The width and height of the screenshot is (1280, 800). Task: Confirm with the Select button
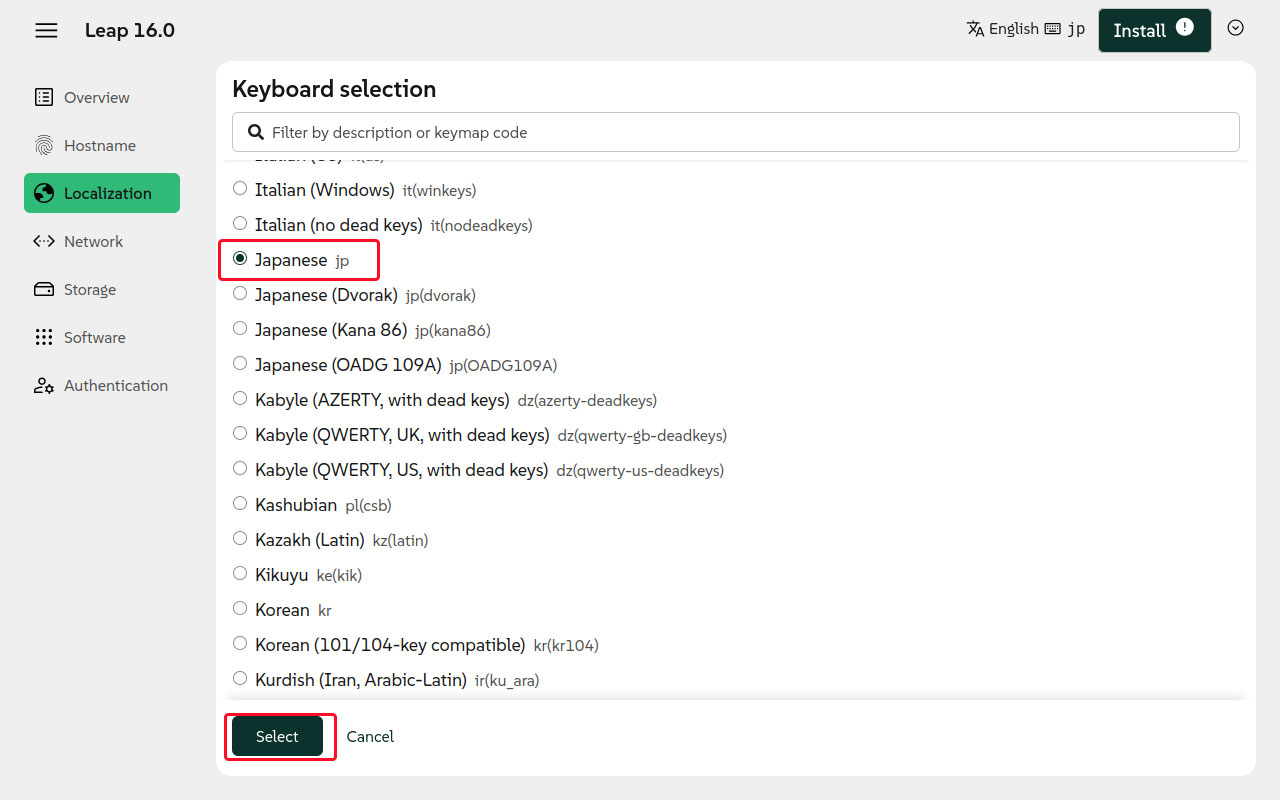[x=277, y=736]
